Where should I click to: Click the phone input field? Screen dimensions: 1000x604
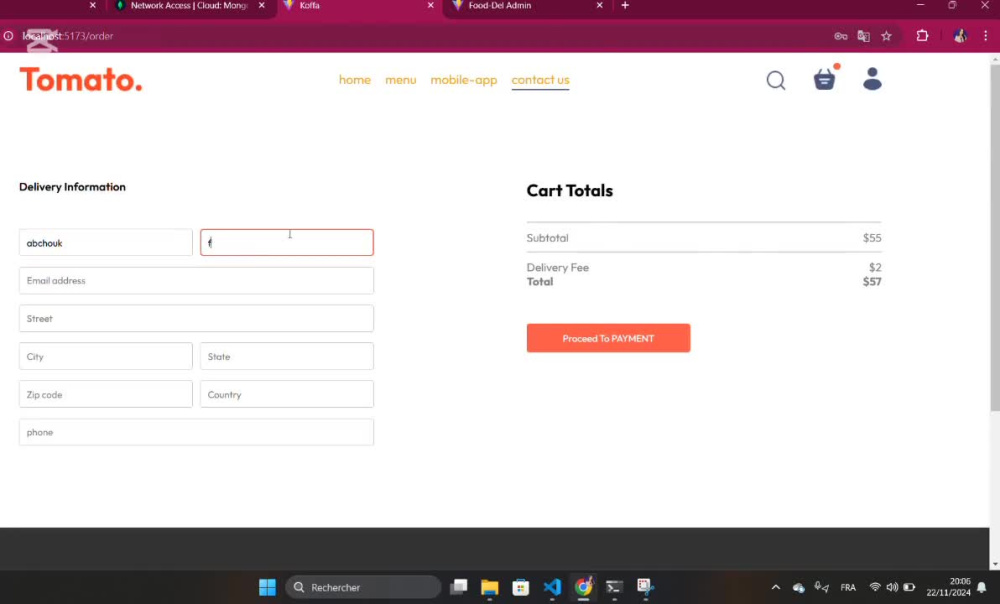click(196, 432)
